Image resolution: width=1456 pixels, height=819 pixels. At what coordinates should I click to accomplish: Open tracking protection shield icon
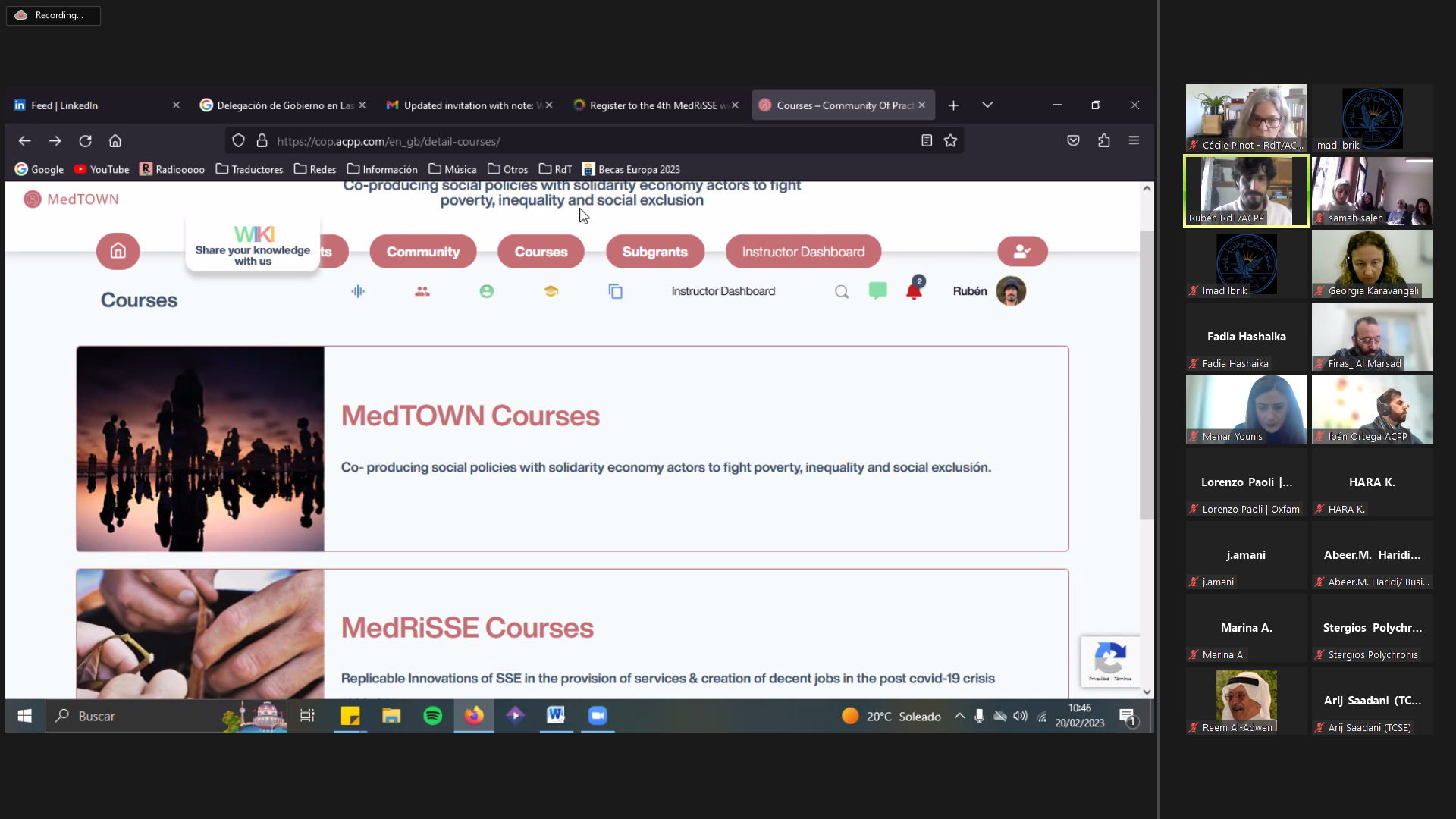238,141
